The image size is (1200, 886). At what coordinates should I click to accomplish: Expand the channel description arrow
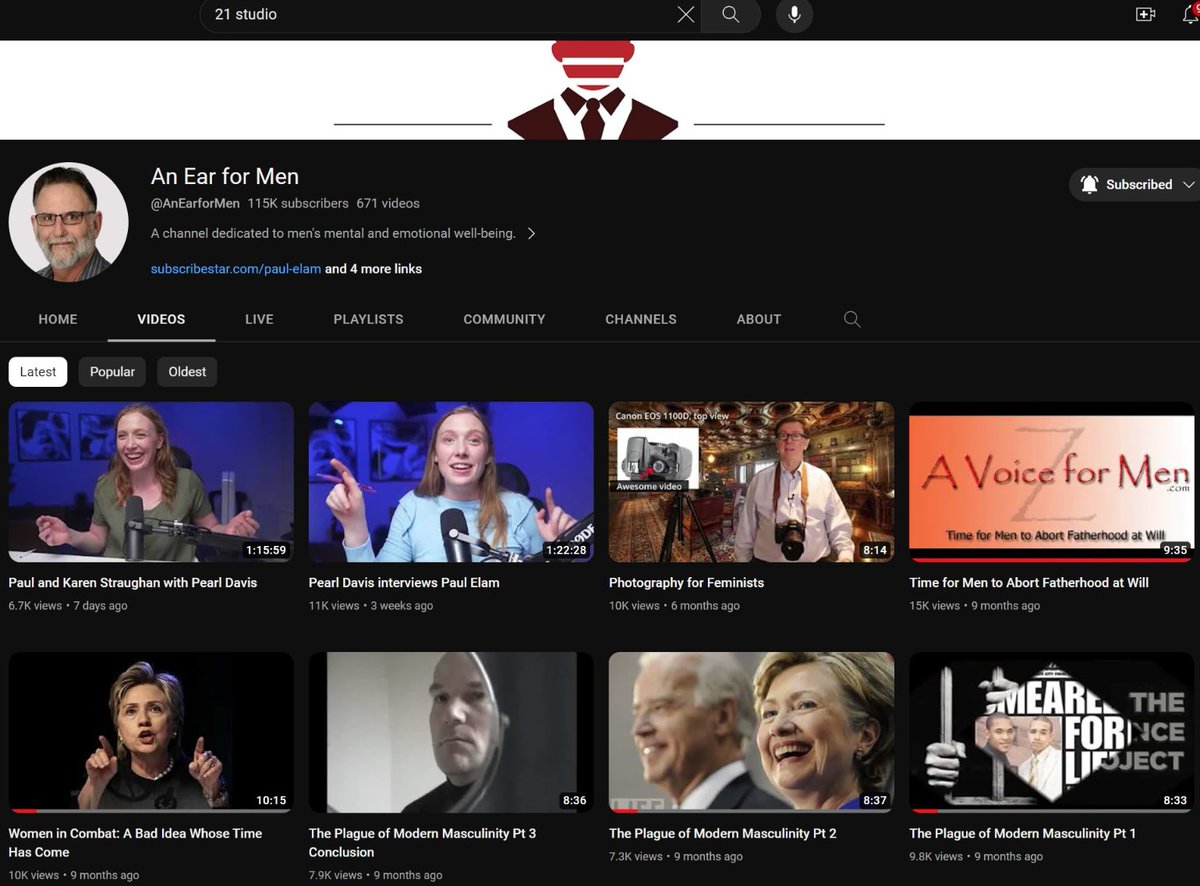531,233
